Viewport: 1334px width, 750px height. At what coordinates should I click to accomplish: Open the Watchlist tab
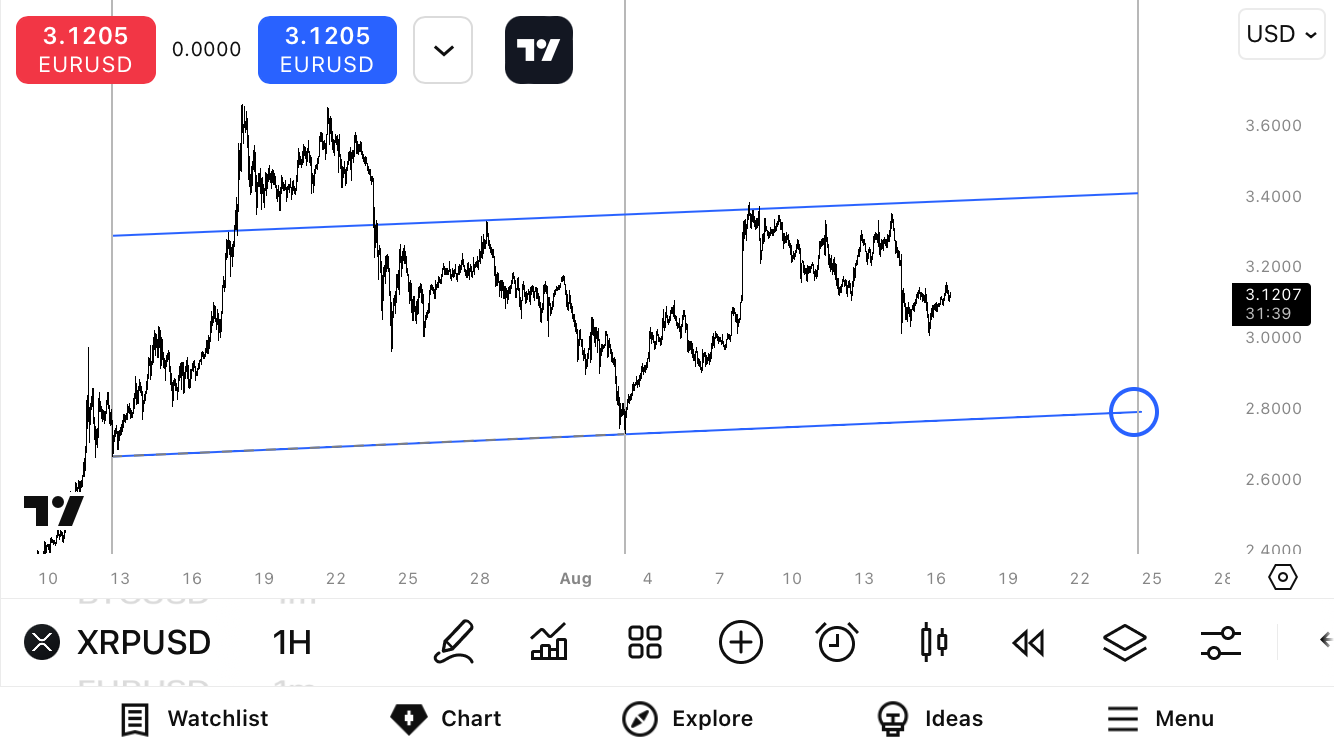coord(195,718)
